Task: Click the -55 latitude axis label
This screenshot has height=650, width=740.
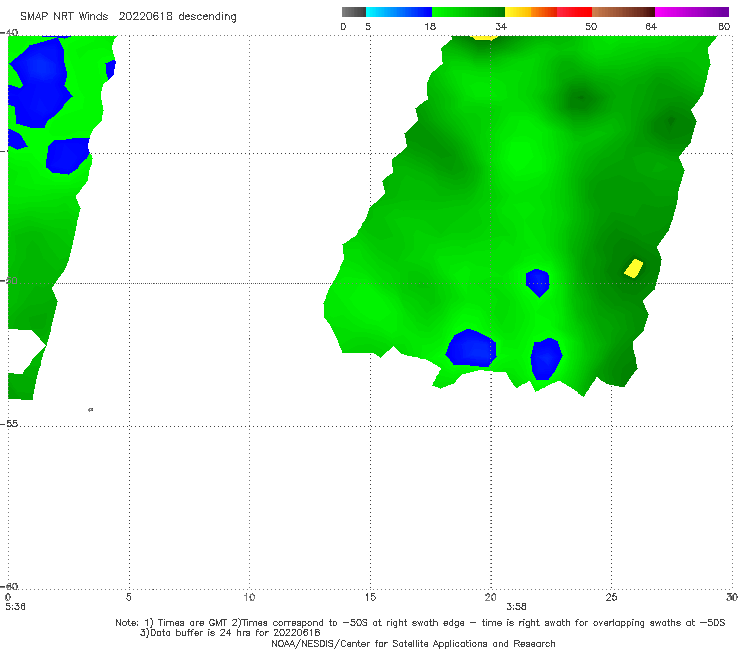Action: pos(10,424)
